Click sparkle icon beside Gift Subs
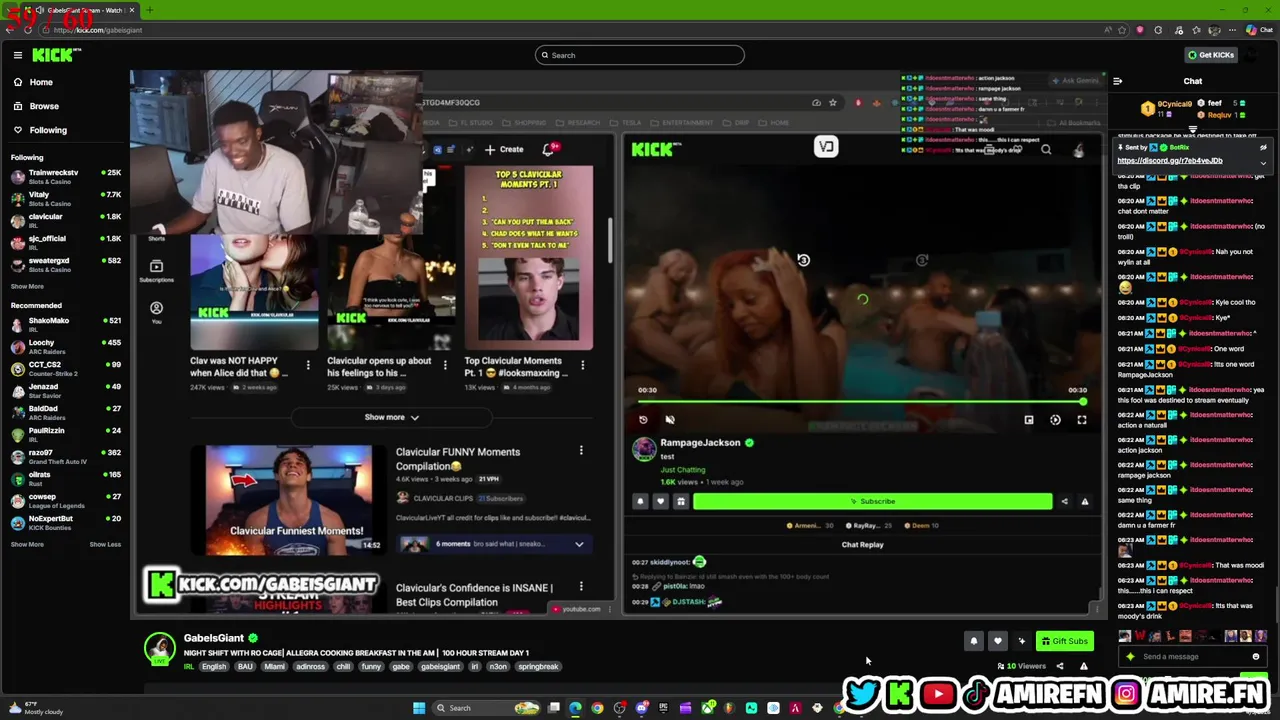This screenshot has width=1280, height=720. (1021, 641)
